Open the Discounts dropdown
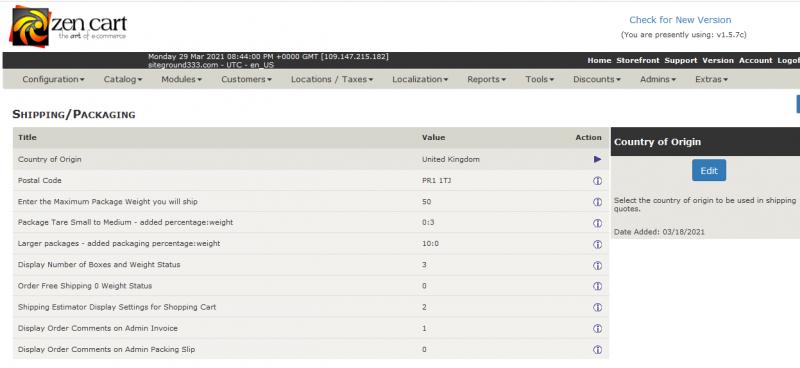Viewport: 800px width, 368px height. 597,79
